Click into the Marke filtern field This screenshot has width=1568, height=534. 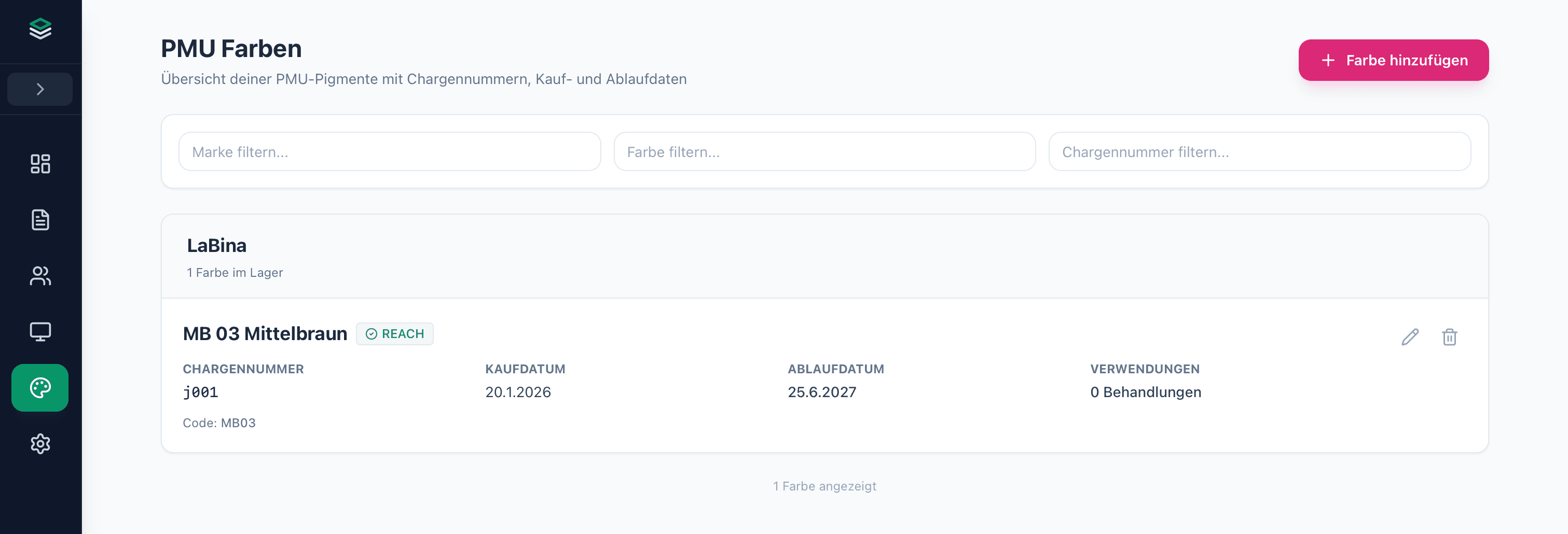coord(389,151)
